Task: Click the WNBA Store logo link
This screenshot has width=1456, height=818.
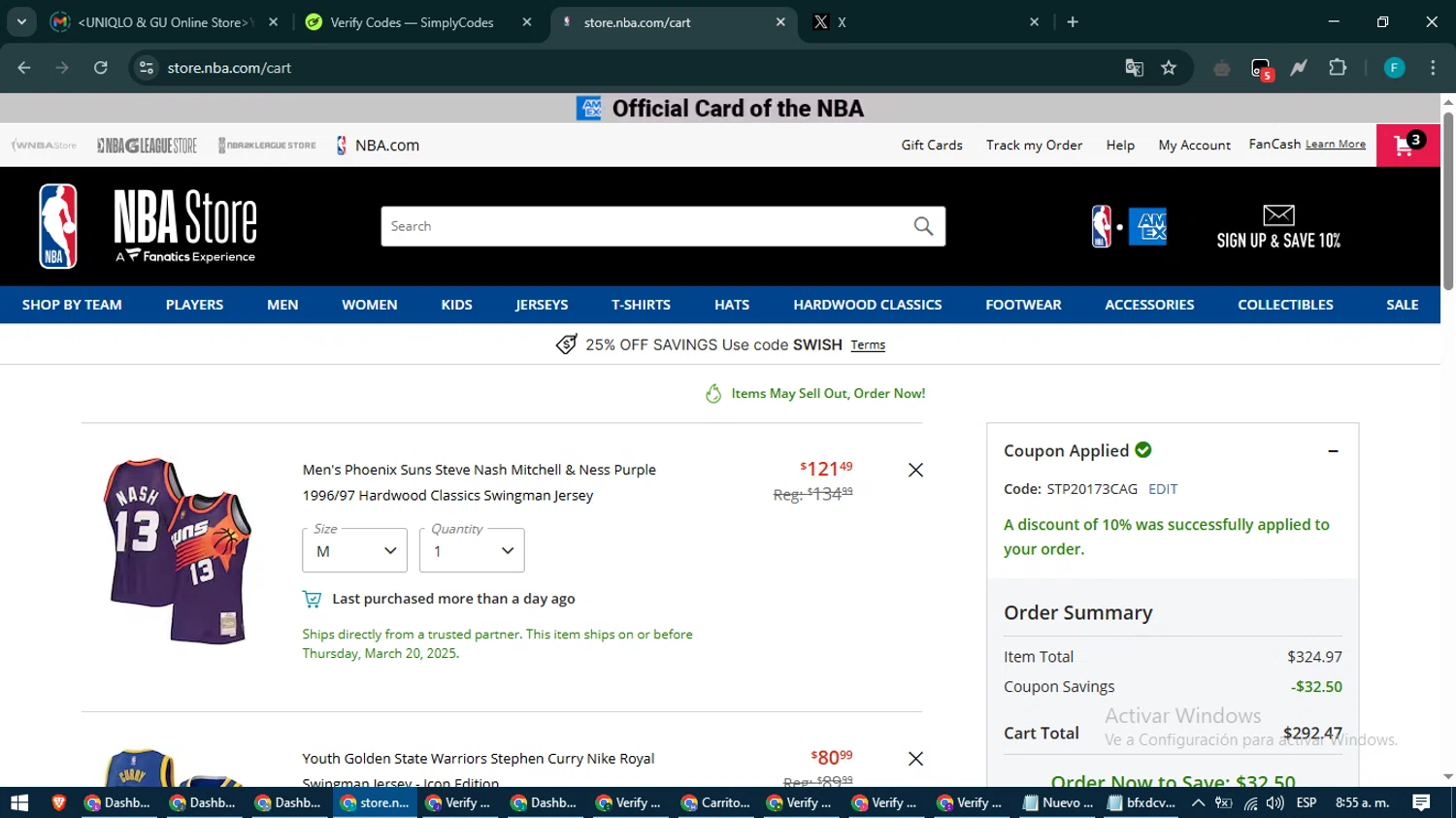Action: point(44,146)
